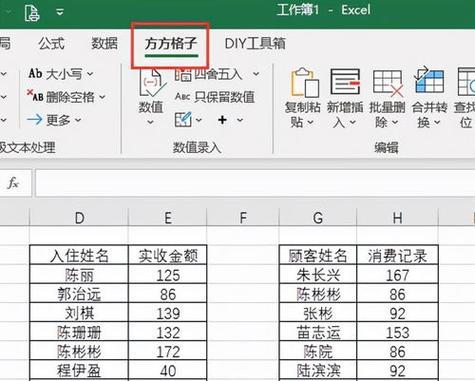This screenshot has height=381, width=475.
Task: Select column E header
Action: (168, 218)
